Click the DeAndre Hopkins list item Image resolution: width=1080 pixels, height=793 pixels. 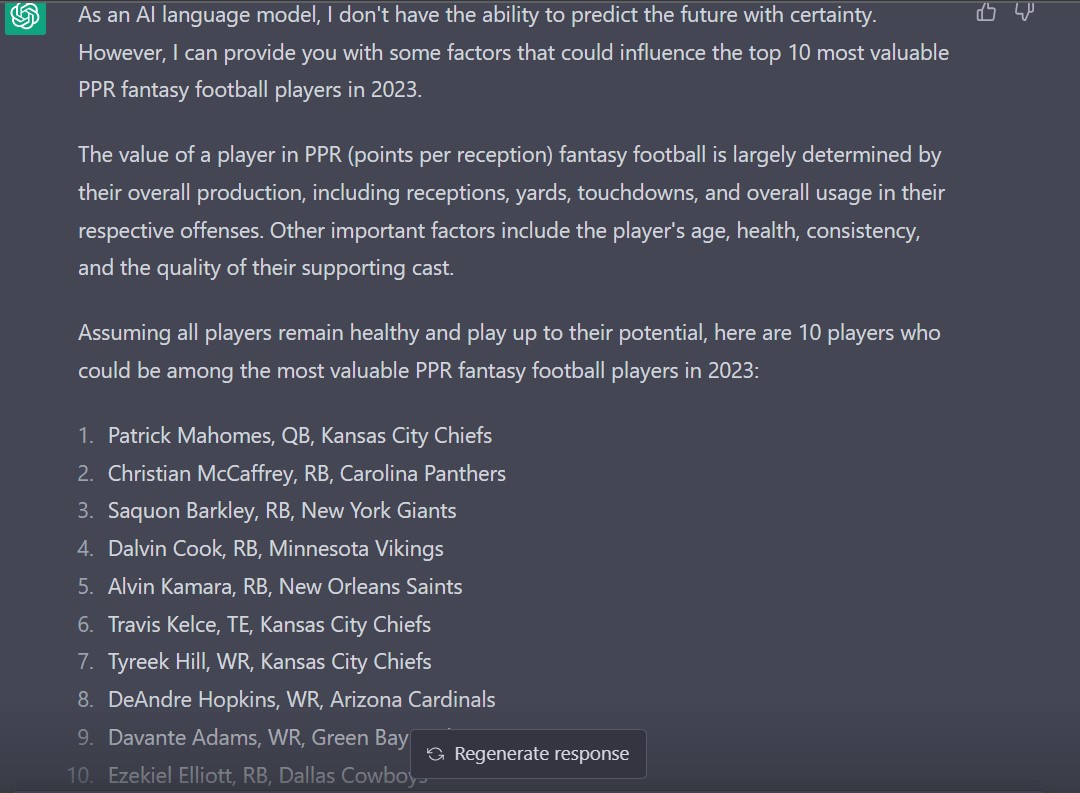pos(301,700)
